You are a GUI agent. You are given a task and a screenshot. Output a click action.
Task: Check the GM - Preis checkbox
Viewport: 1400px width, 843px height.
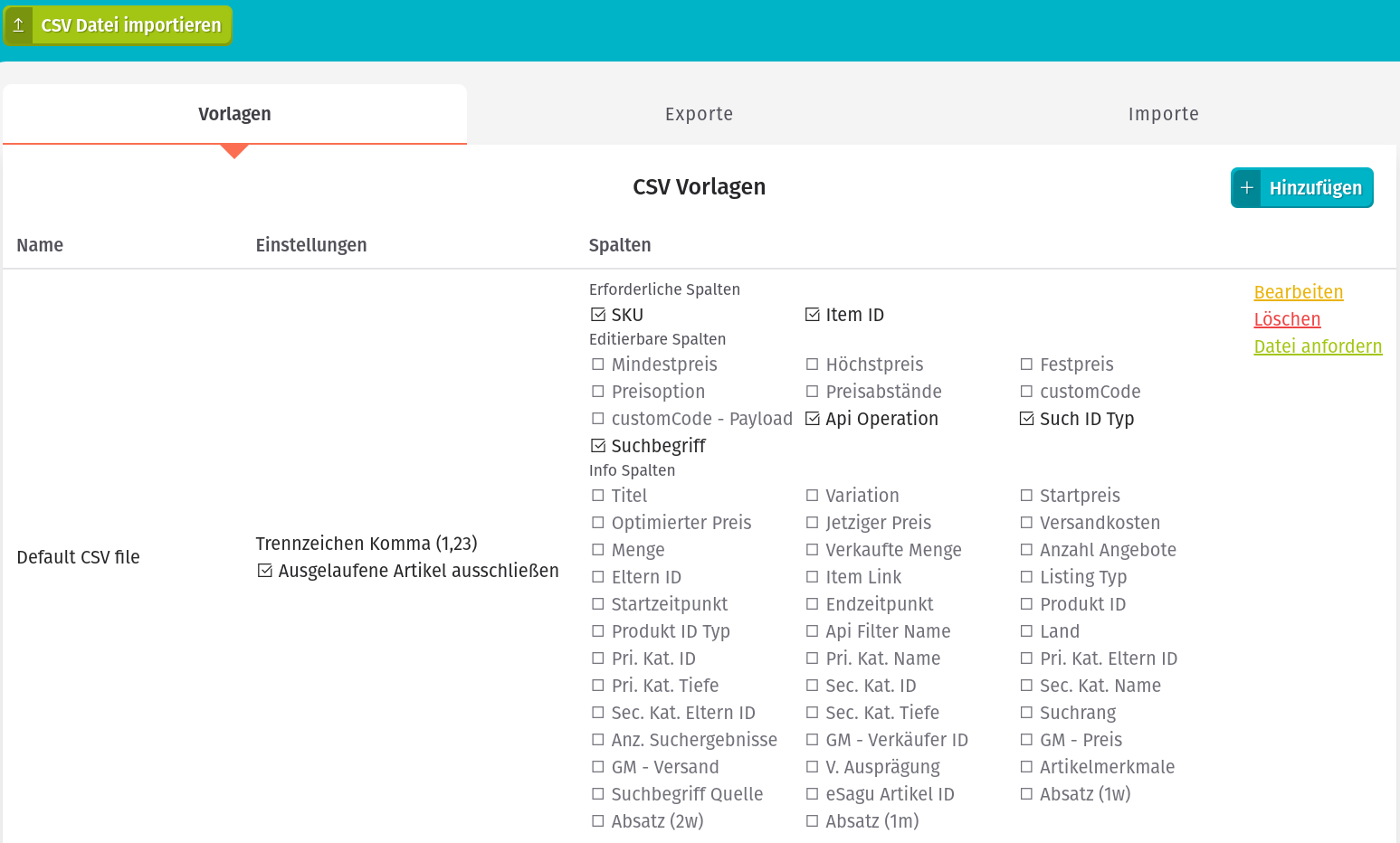coord(1026,740)
